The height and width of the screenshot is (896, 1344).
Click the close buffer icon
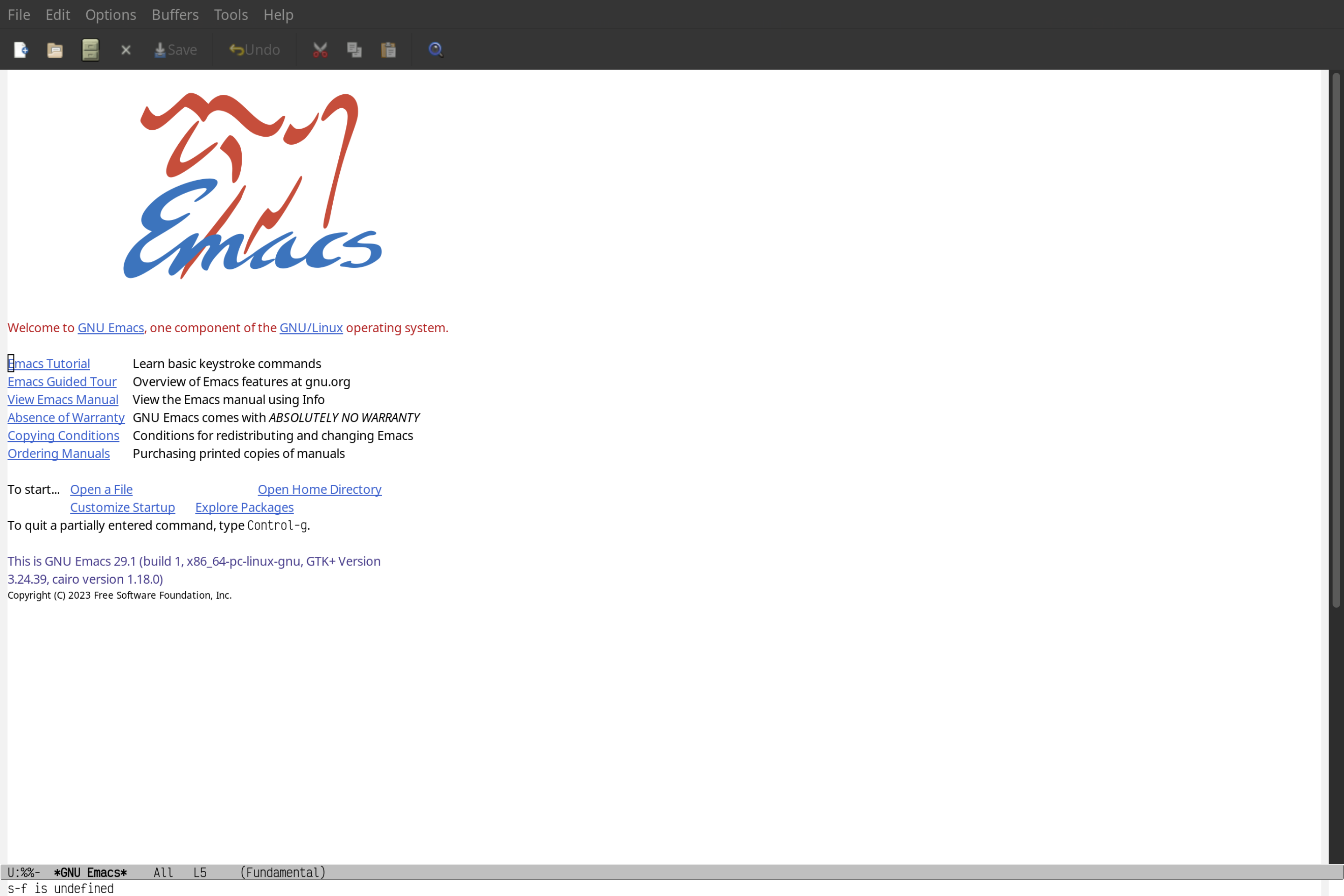[x=126, y=49]
